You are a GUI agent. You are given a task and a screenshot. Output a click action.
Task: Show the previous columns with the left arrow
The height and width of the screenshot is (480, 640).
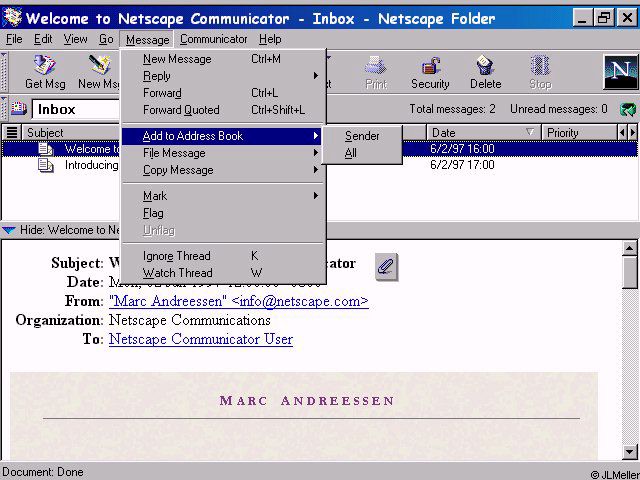click(x=622, y=133)
